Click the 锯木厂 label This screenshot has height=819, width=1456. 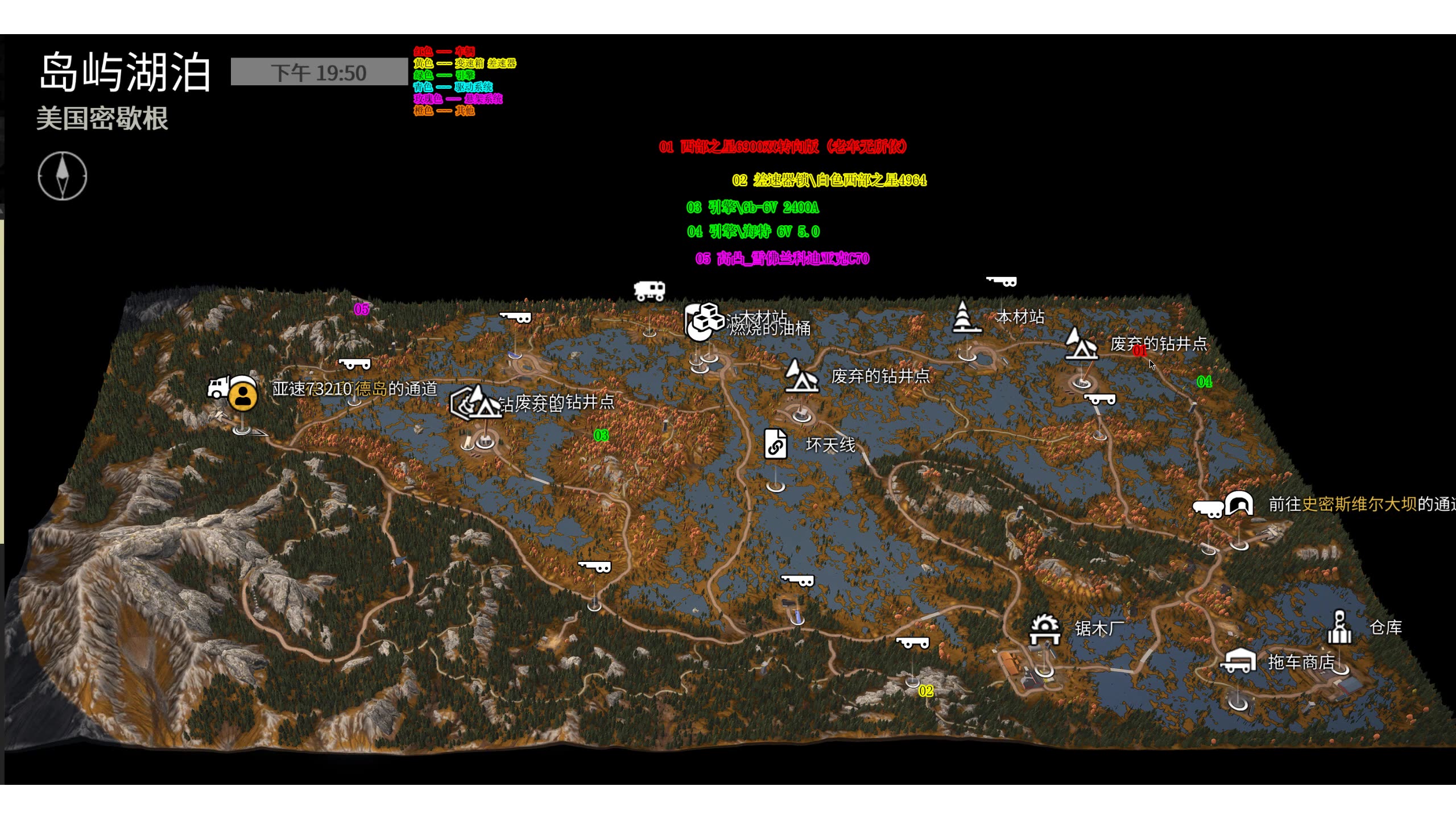point(1099,628)
